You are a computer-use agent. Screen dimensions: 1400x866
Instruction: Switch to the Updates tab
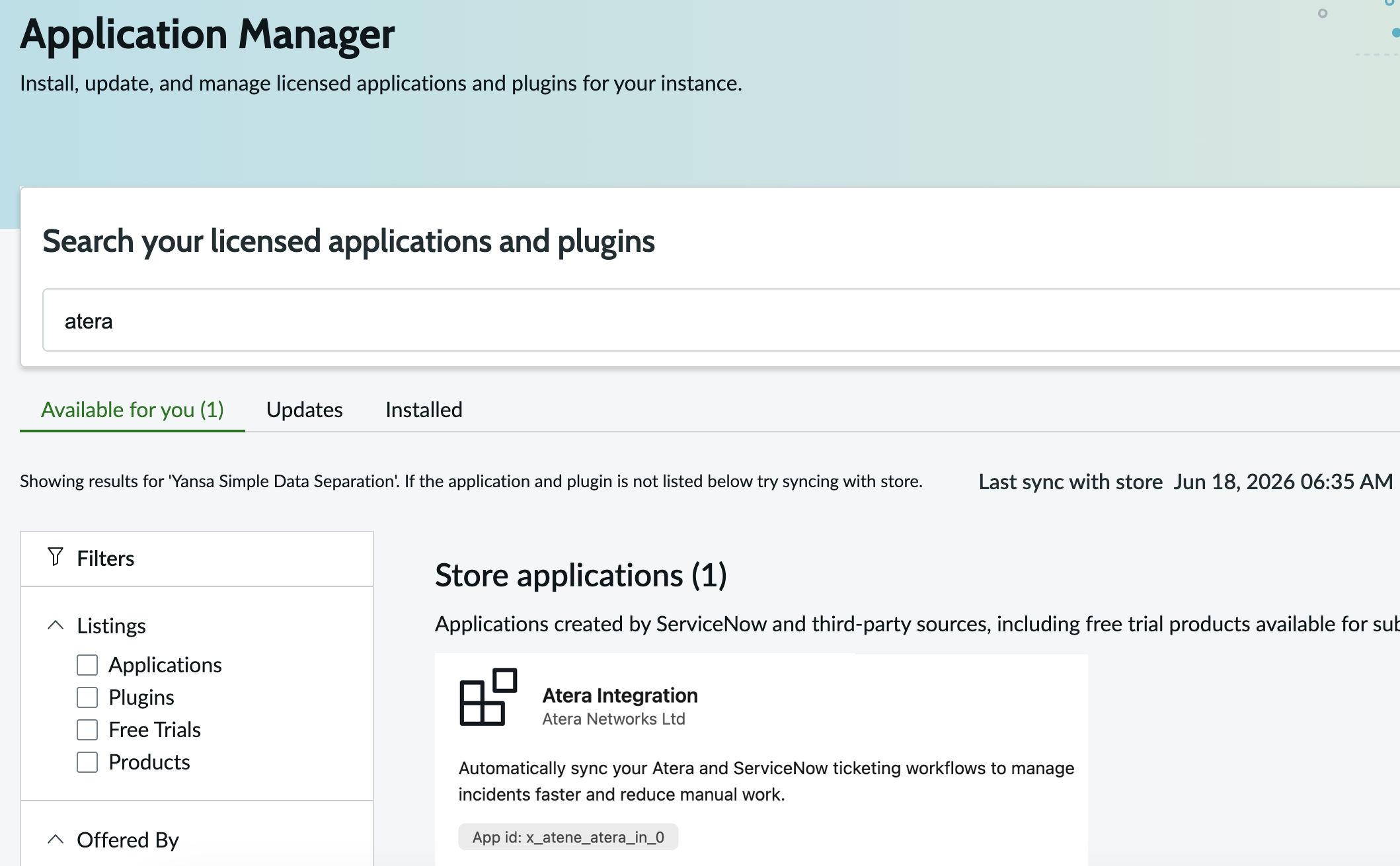click(x=305, y=410)
